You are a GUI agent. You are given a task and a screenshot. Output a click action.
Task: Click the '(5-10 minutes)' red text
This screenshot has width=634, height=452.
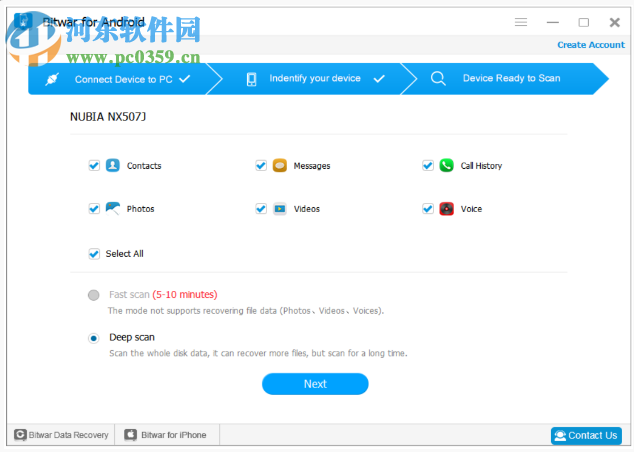(185, 294)
